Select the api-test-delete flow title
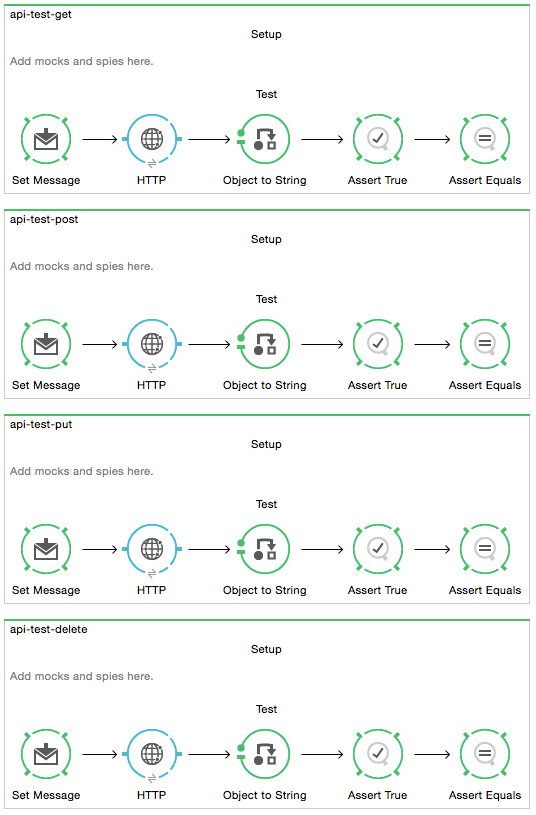 click(48, 629)
